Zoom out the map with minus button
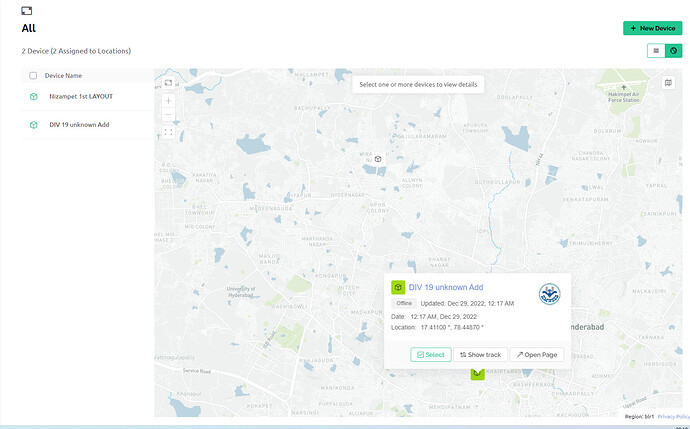Image resolution: width=690 pixels, height=429 pixels. click(x=169, y=115)
